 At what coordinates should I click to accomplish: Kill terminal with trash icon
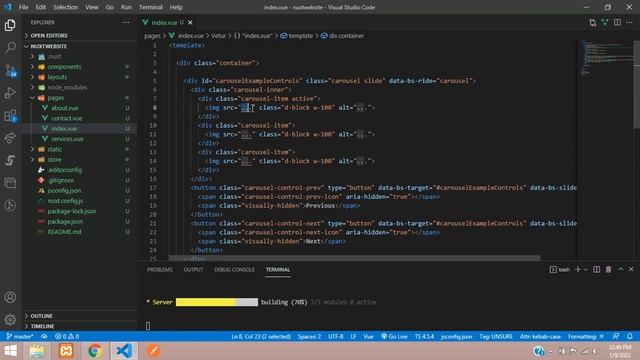608,269
